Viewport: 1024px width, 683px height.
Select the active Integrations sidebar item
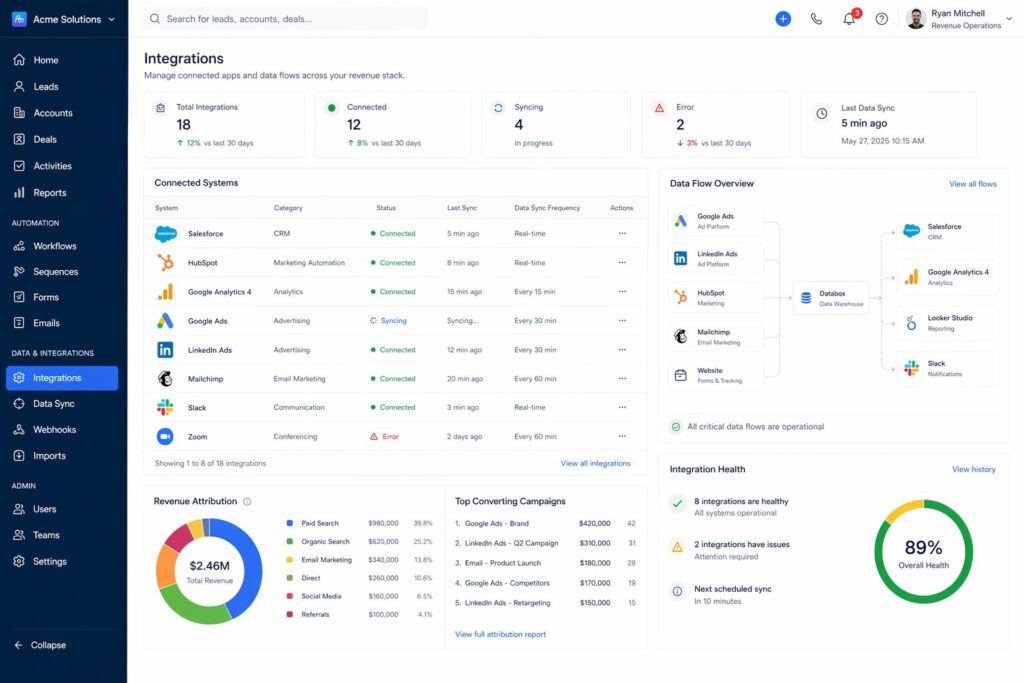(62, 378)
